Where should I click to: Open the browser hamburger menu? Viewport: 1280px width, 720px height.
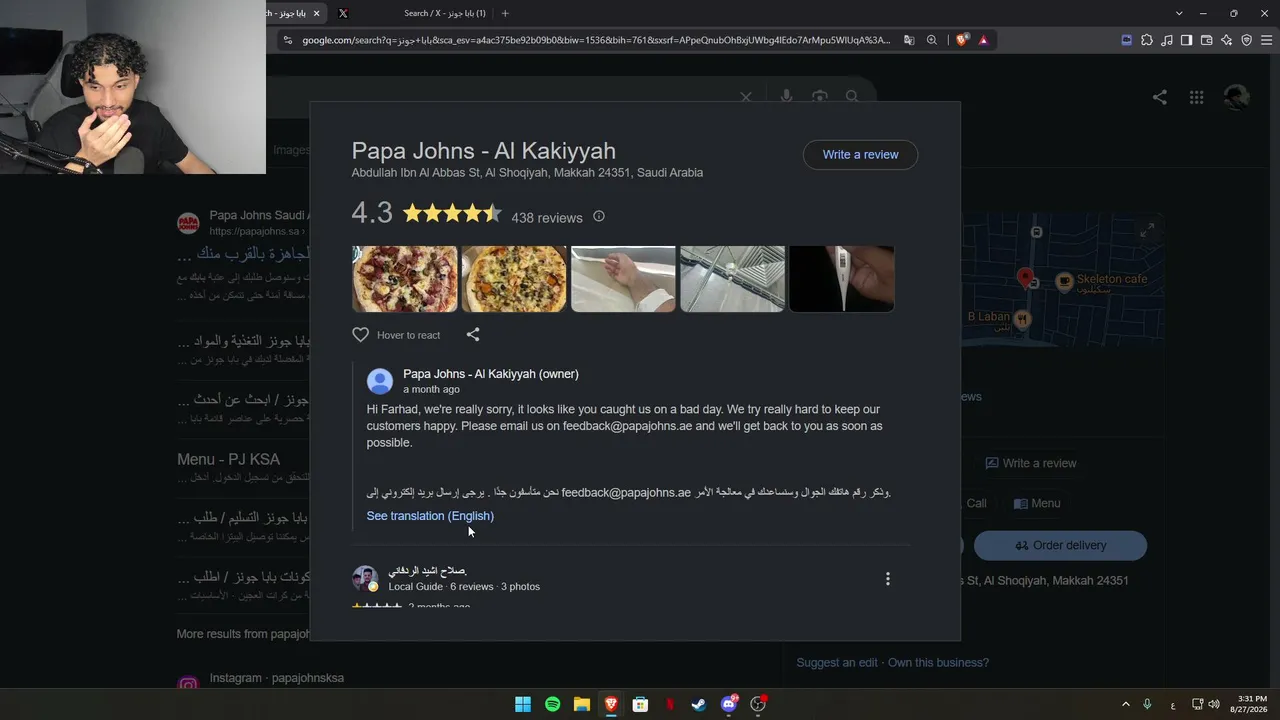click(x=1266, y=40)
